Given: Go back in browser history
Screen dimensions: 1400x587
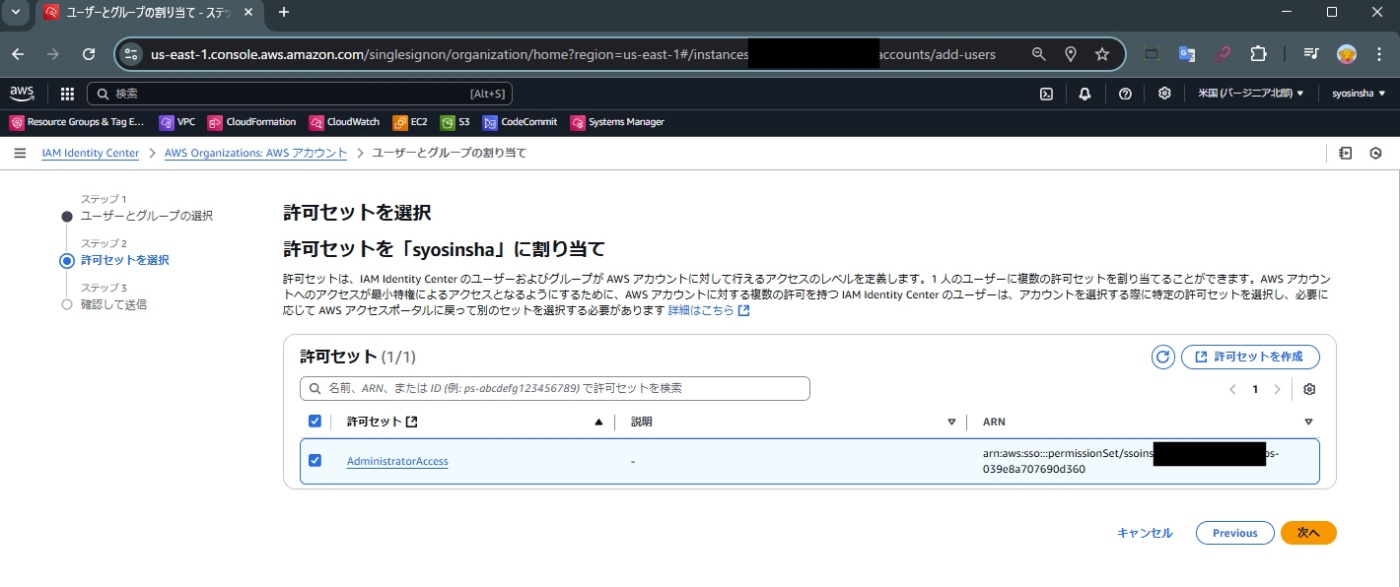Looking at the screenshot, I should [x=19, y=54].
